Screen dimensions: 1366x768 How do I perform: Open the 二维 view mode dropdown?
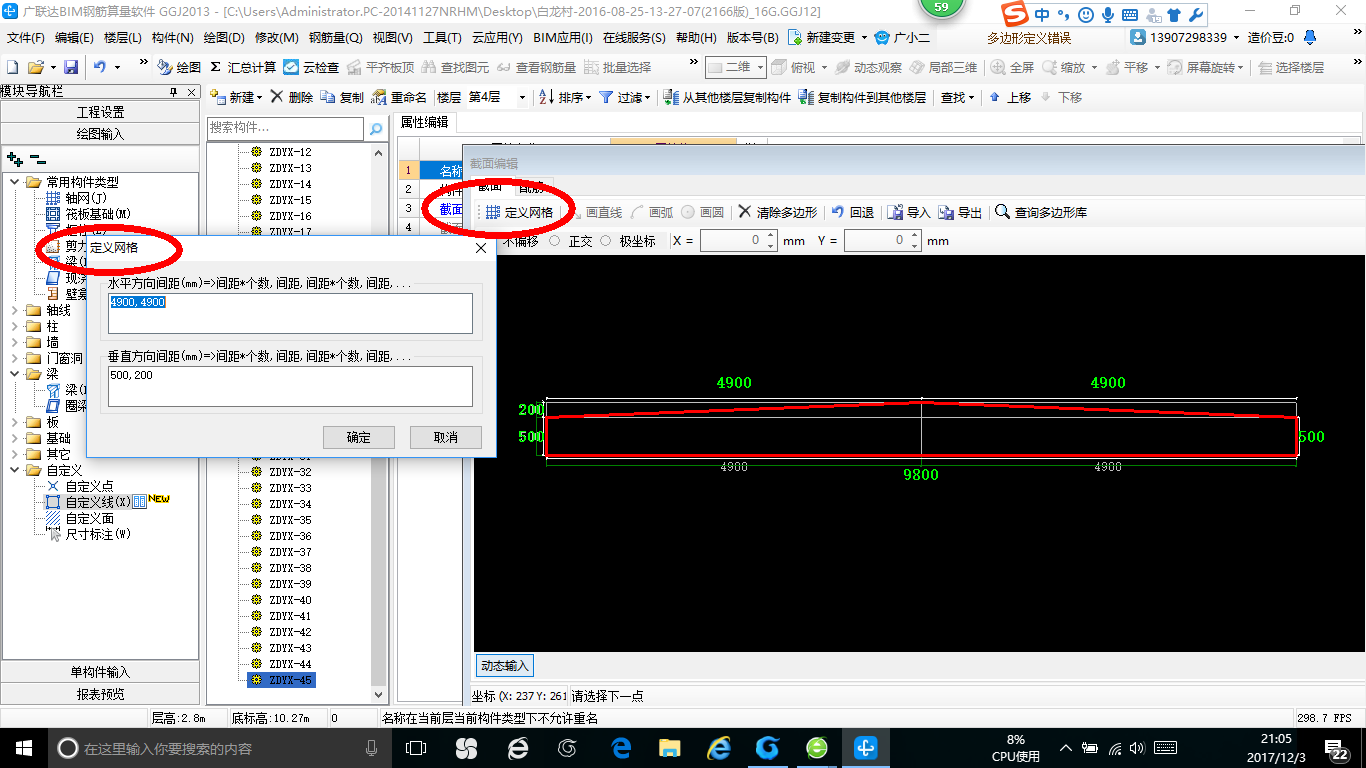pyautogui.click(x=736, y=67)
